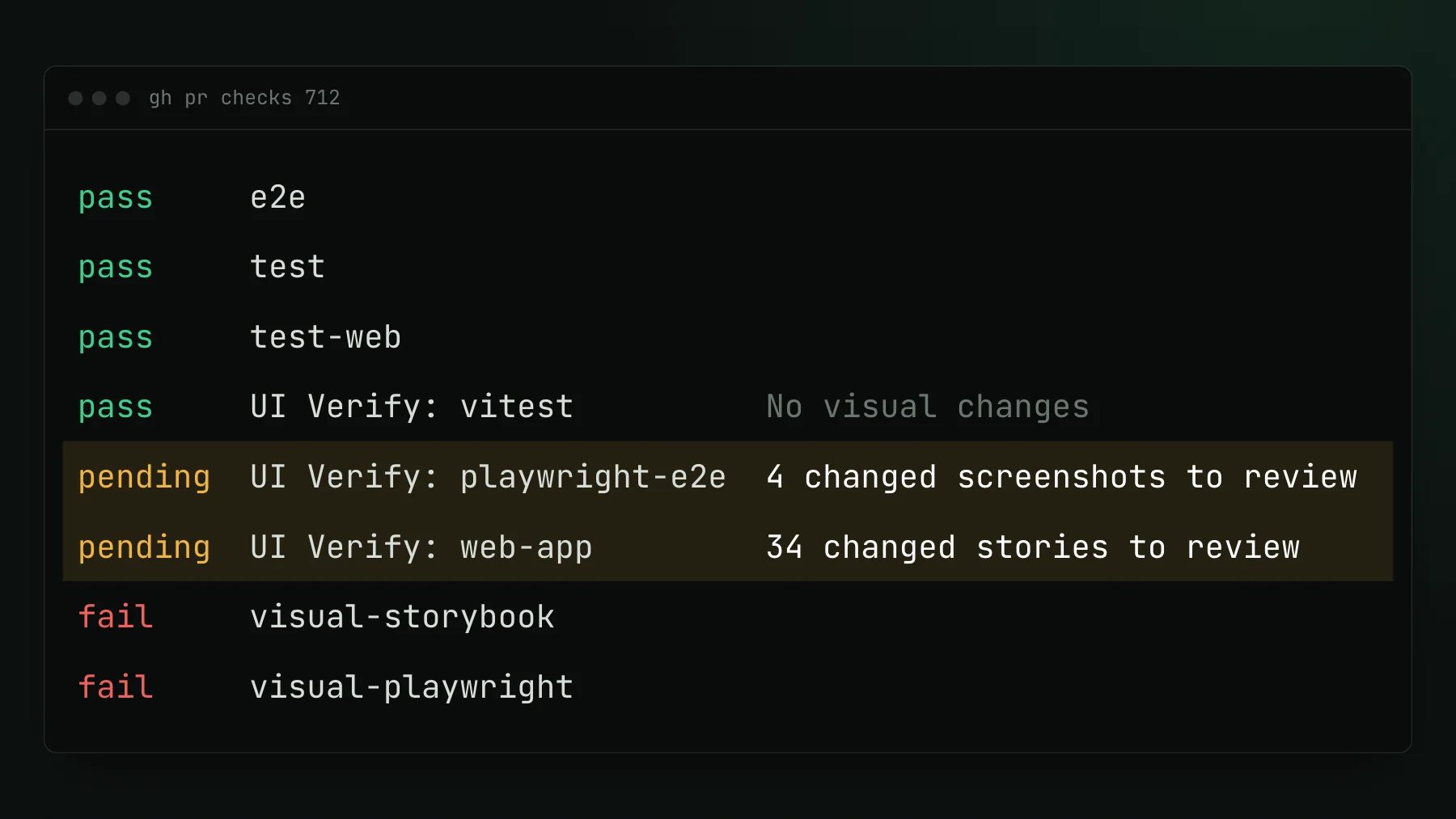The image size is (1456, 819).
Task: Click 'fail' status beside visual-playwright
Action: pyautogui.click(x=116, y=687)
